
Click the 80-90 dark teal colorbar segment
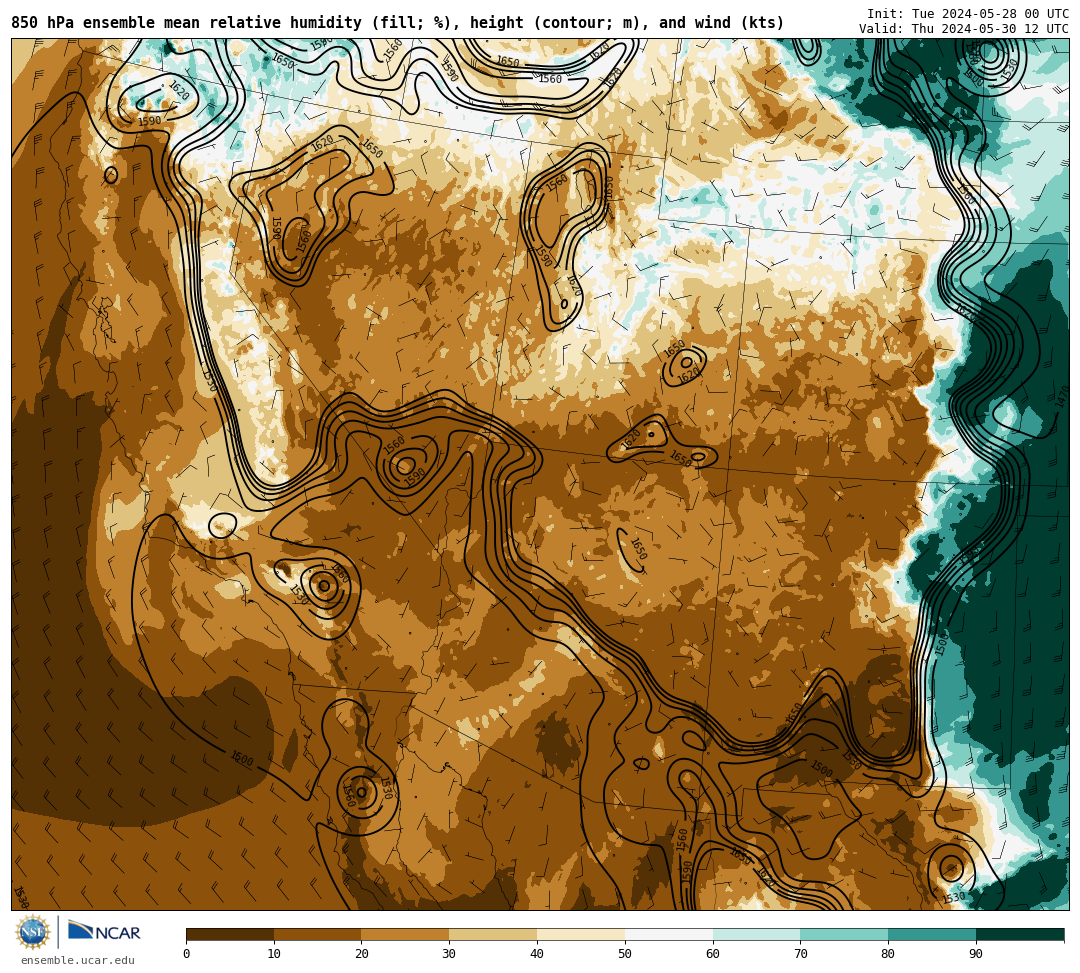(932, 934)
